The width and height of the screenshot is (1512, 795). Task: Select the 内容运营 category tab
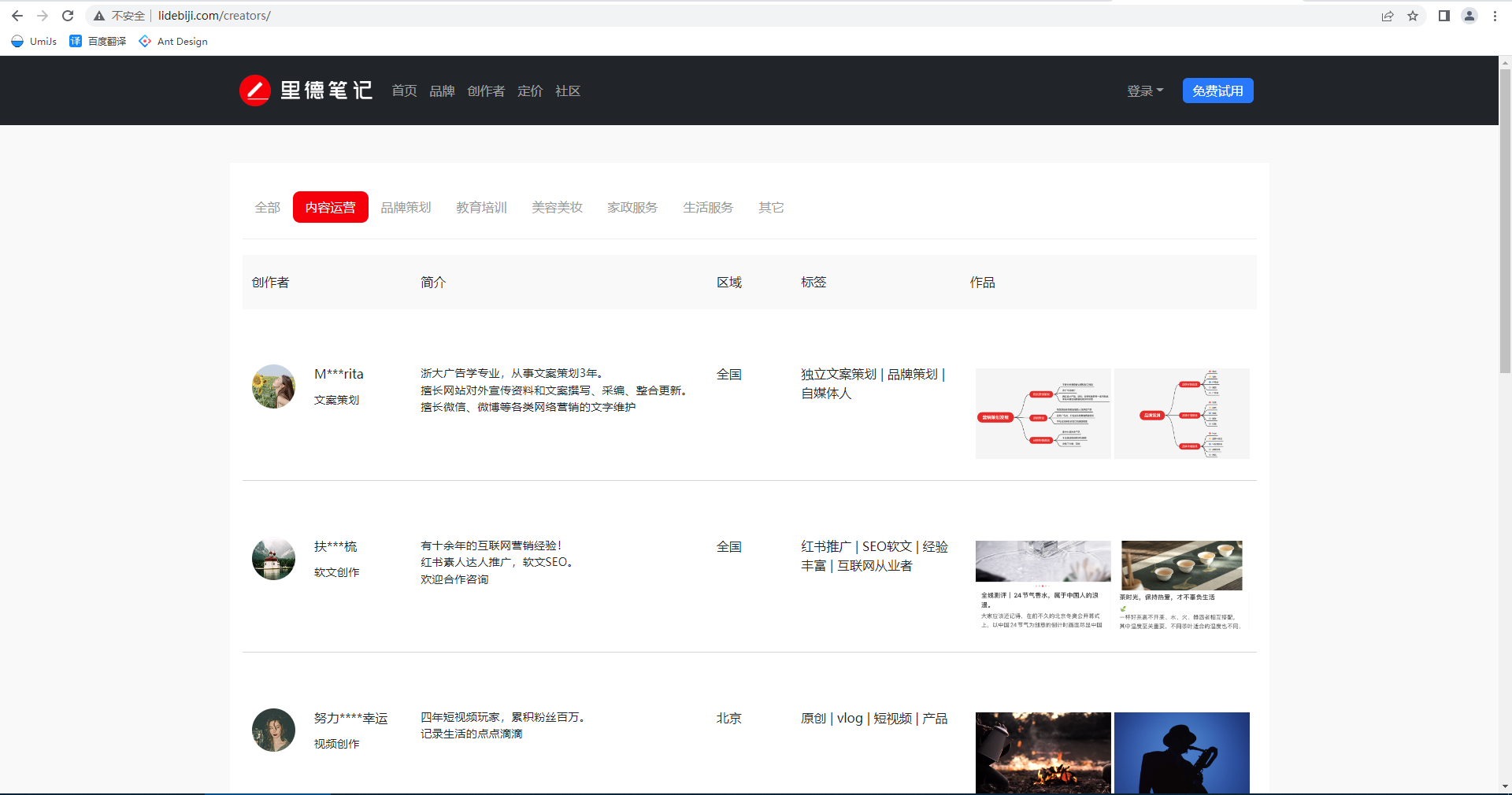[x=331, y=207]
